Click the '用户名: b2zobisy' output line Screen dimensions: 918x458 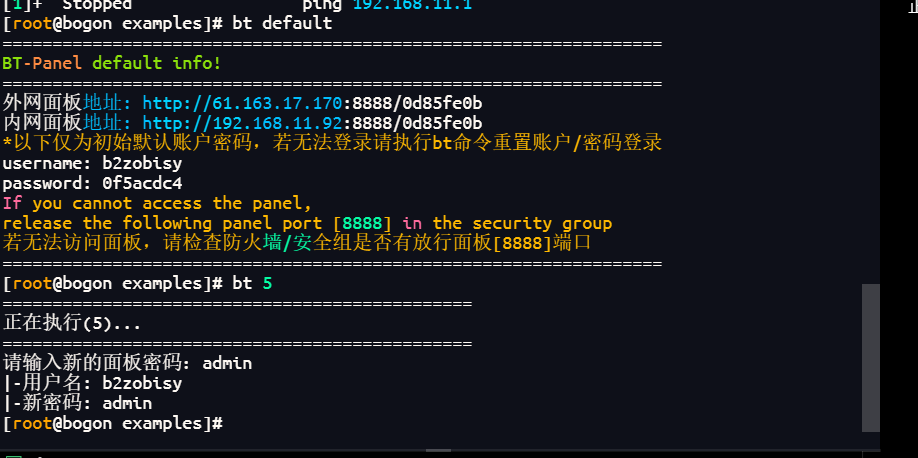tap(92, 384)
